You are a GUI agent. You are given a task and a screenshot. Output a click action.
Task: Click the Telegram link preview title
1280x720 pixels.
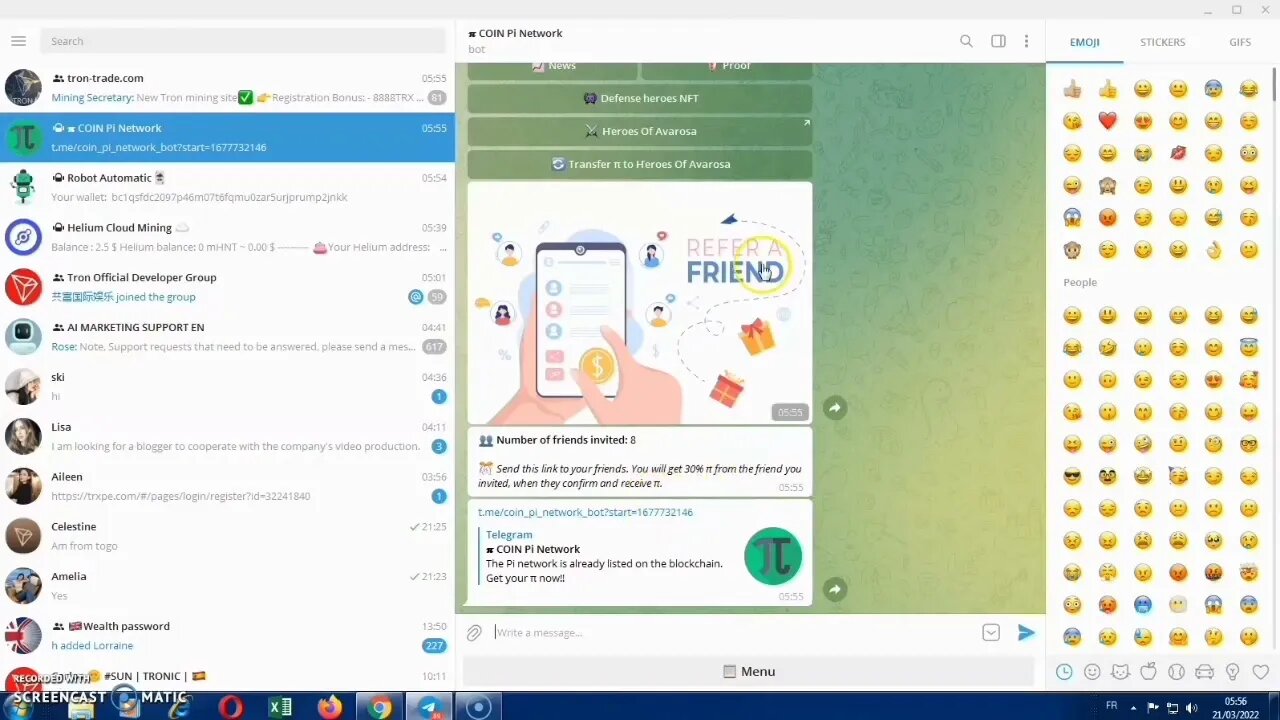(509, 535)
